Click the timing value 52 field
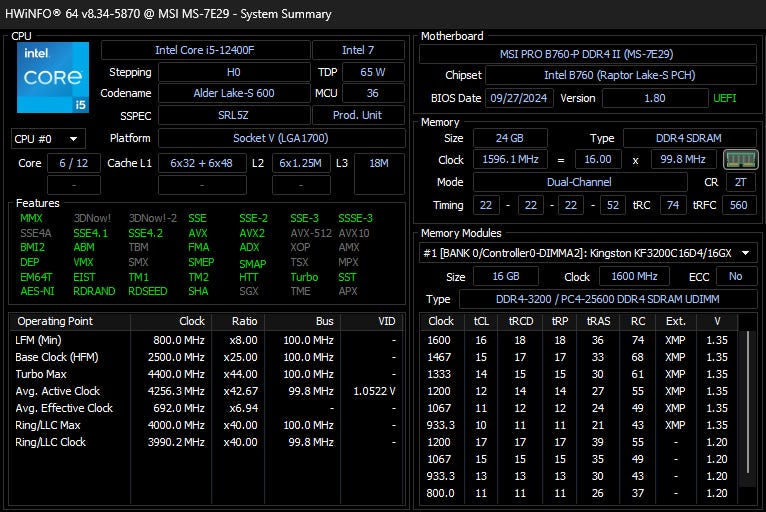The image size is (766, 512). [613, 205]
